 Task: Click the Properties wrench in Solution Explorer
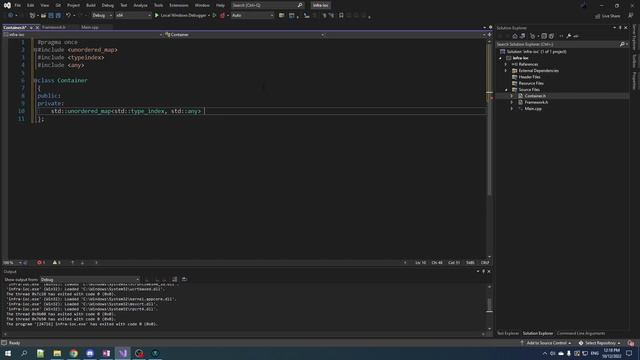point(569,36)
